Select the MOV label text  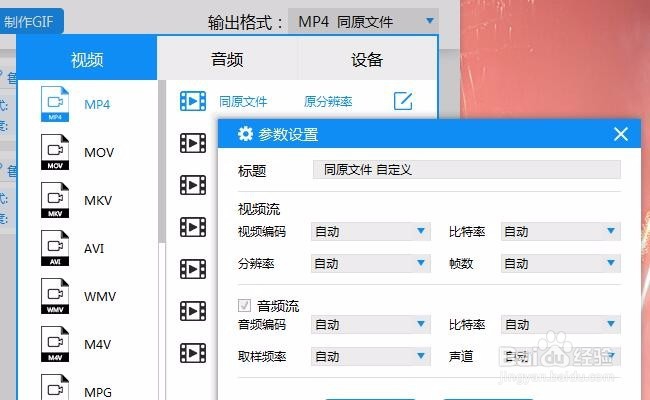pos(99,152)
